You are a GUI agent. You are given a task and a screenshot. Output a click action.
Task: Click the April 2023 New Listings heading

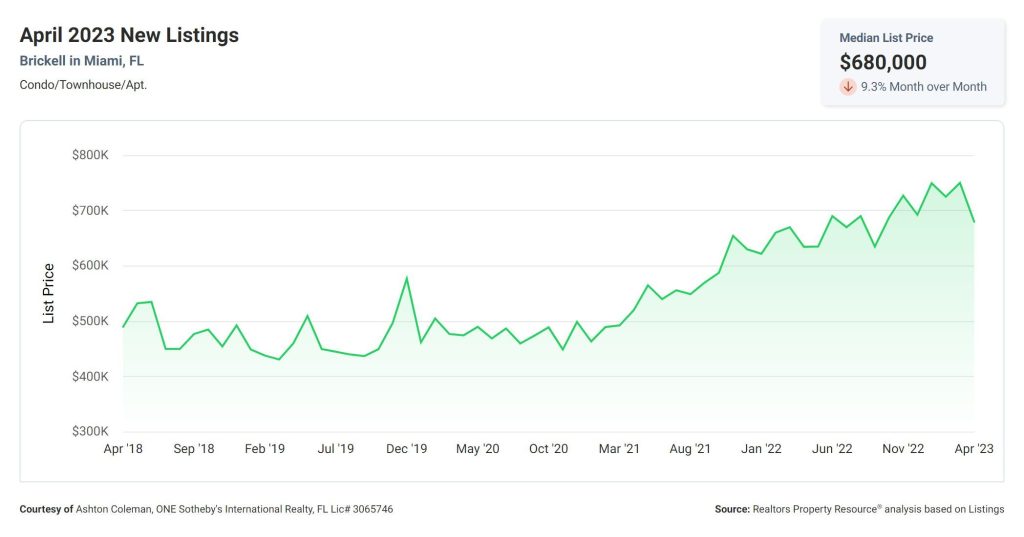click(129, 35)
